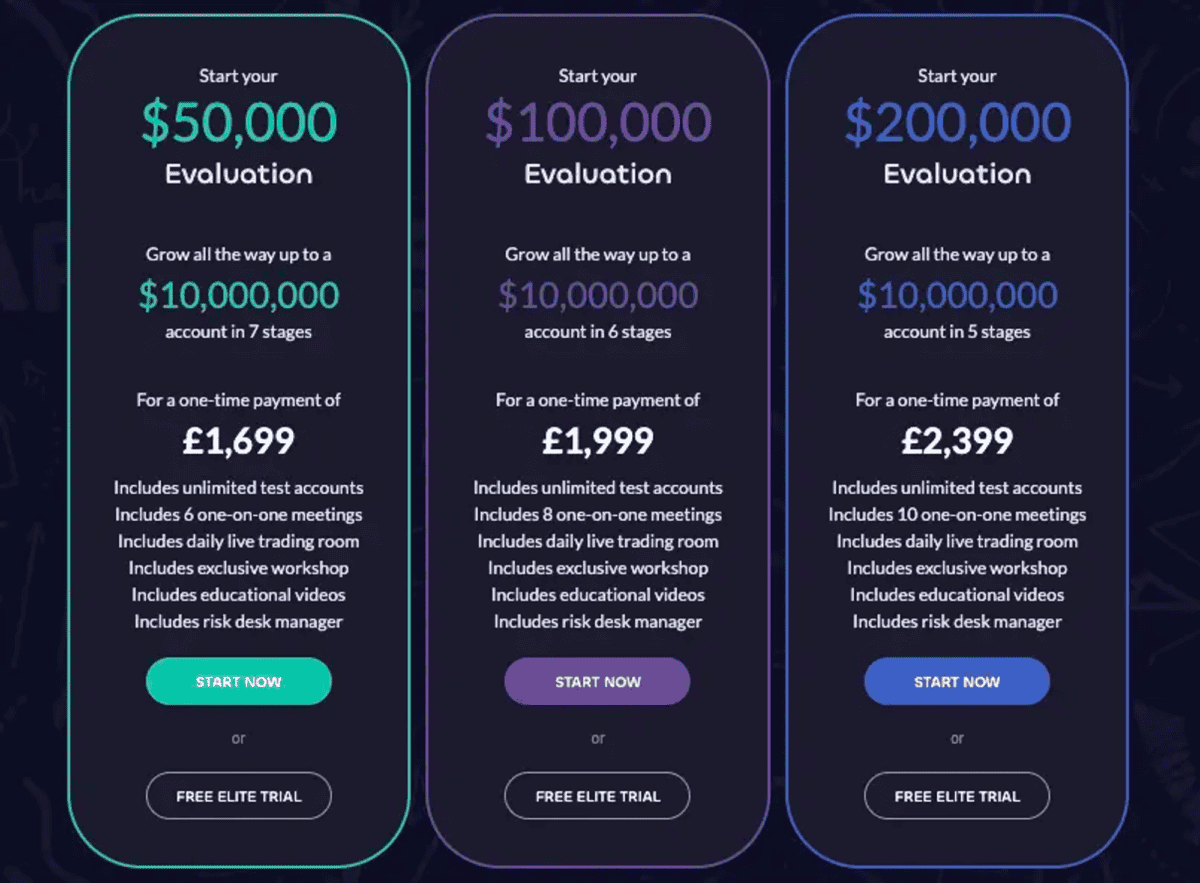Click the blue $10,000,000 amount
1200x883 pixels.
[x=956, y=295]
